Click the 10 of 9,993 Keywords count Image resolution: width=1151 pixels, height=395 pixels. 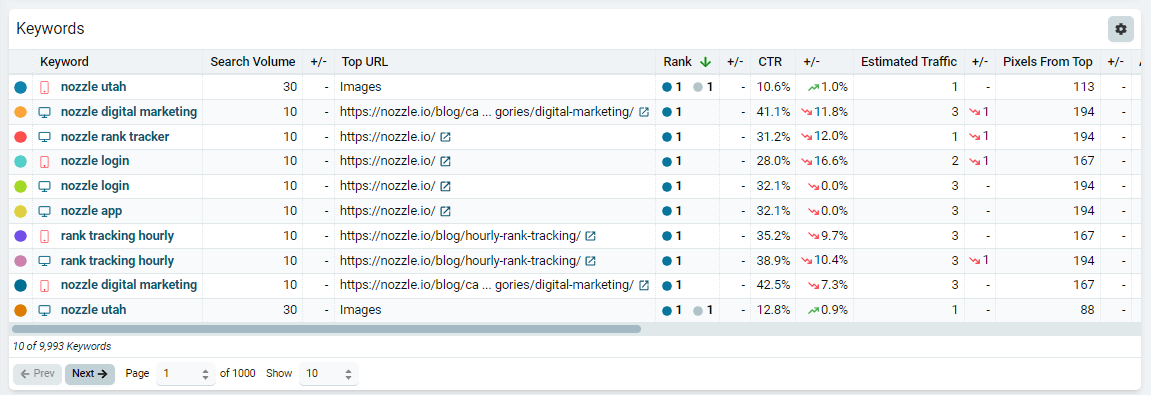62,346
